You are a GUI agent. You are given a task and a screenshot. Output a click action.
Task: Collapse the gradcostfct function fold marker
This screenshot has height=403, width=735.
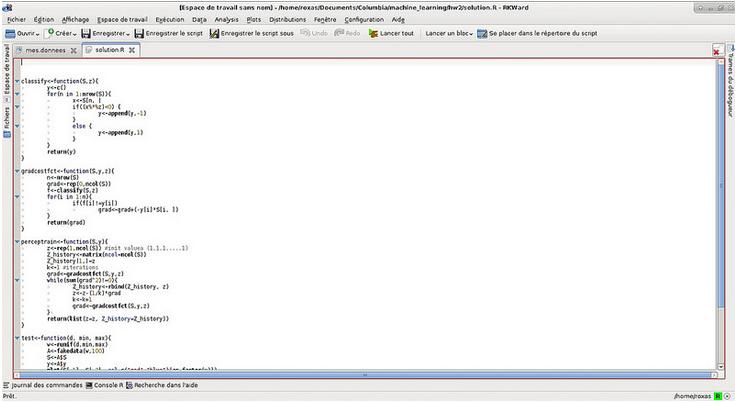pyautogui.click(x=17, y=171)
